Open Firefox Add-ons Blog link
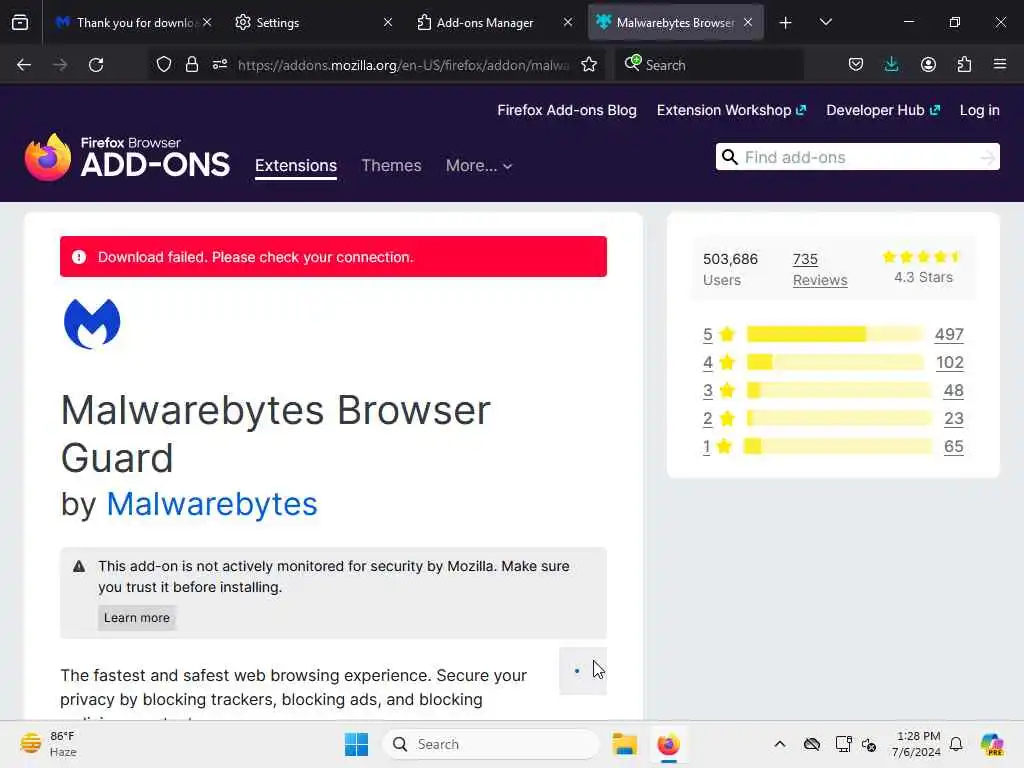 point(567,110)
